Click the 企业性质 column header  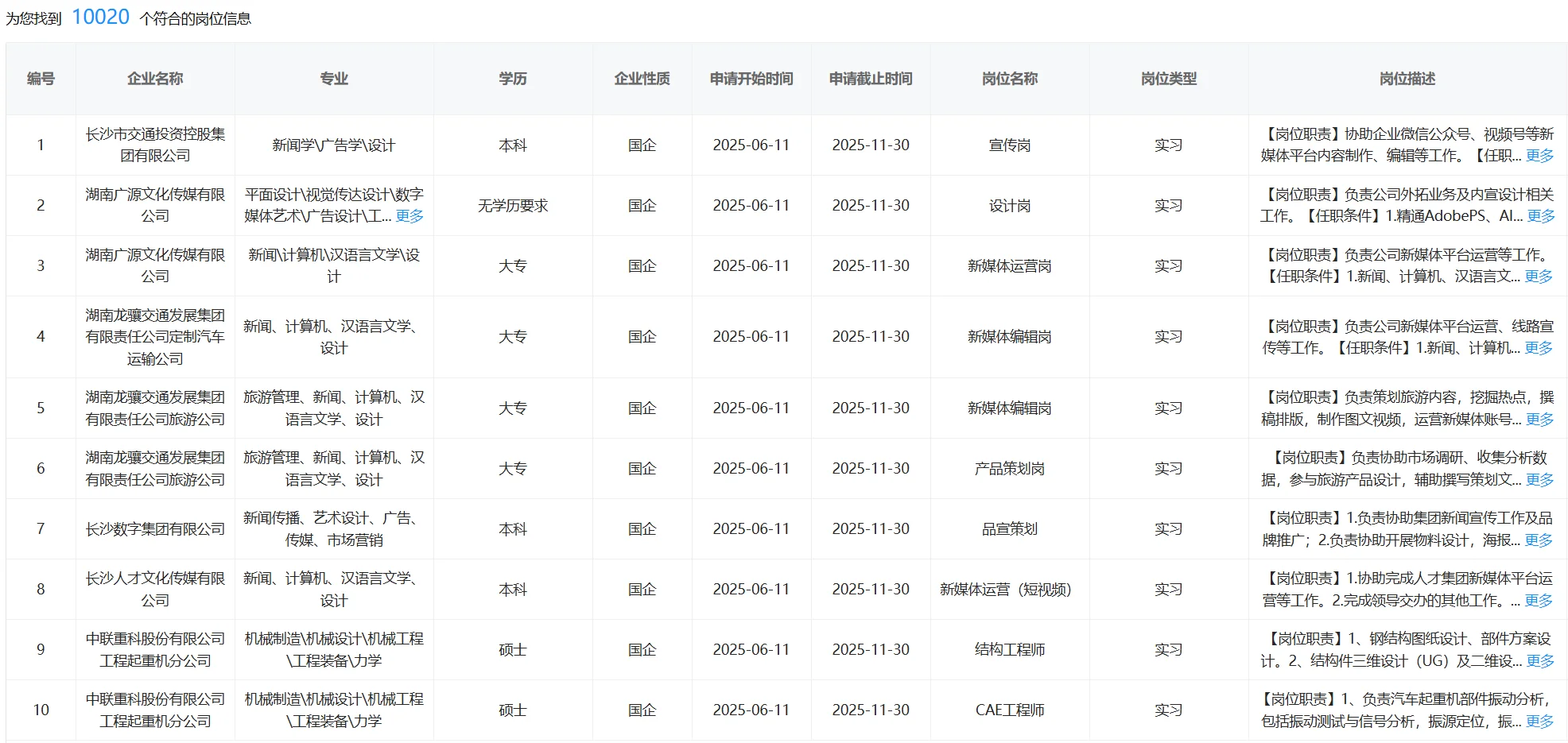pos(641,79)
